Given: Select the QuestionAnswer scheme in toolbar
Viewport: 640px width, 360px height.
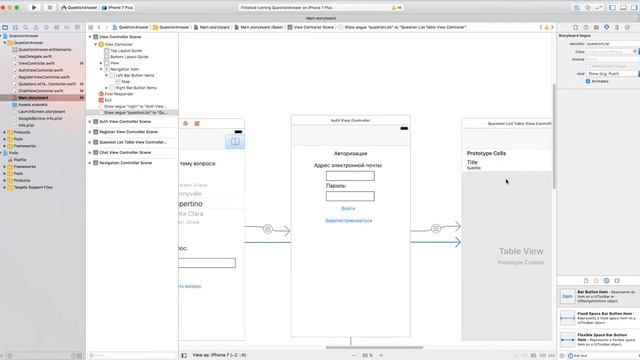Looking at the screenshot, I should [79, 8].
